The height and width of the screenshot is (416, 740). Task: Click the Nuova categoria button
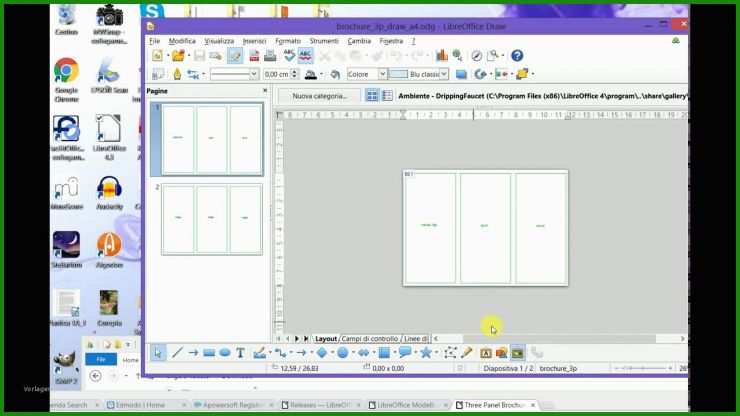[x=320, y=96]
